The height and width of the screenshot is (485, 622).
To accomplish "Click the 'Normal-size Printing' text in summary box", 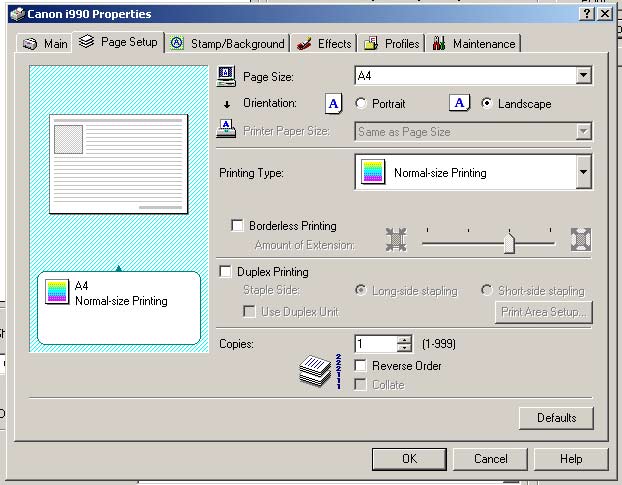I will [121, 301].
